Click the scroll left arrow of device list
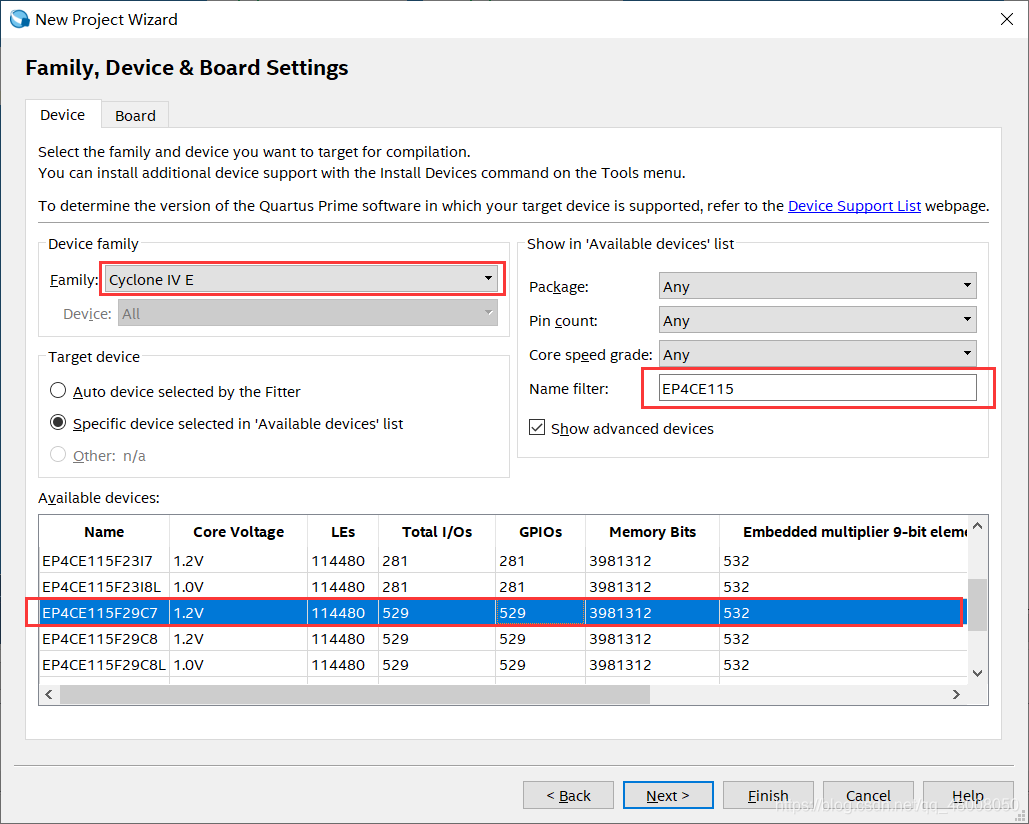This screenshot has height=824, width=1029. coord(49,694)
